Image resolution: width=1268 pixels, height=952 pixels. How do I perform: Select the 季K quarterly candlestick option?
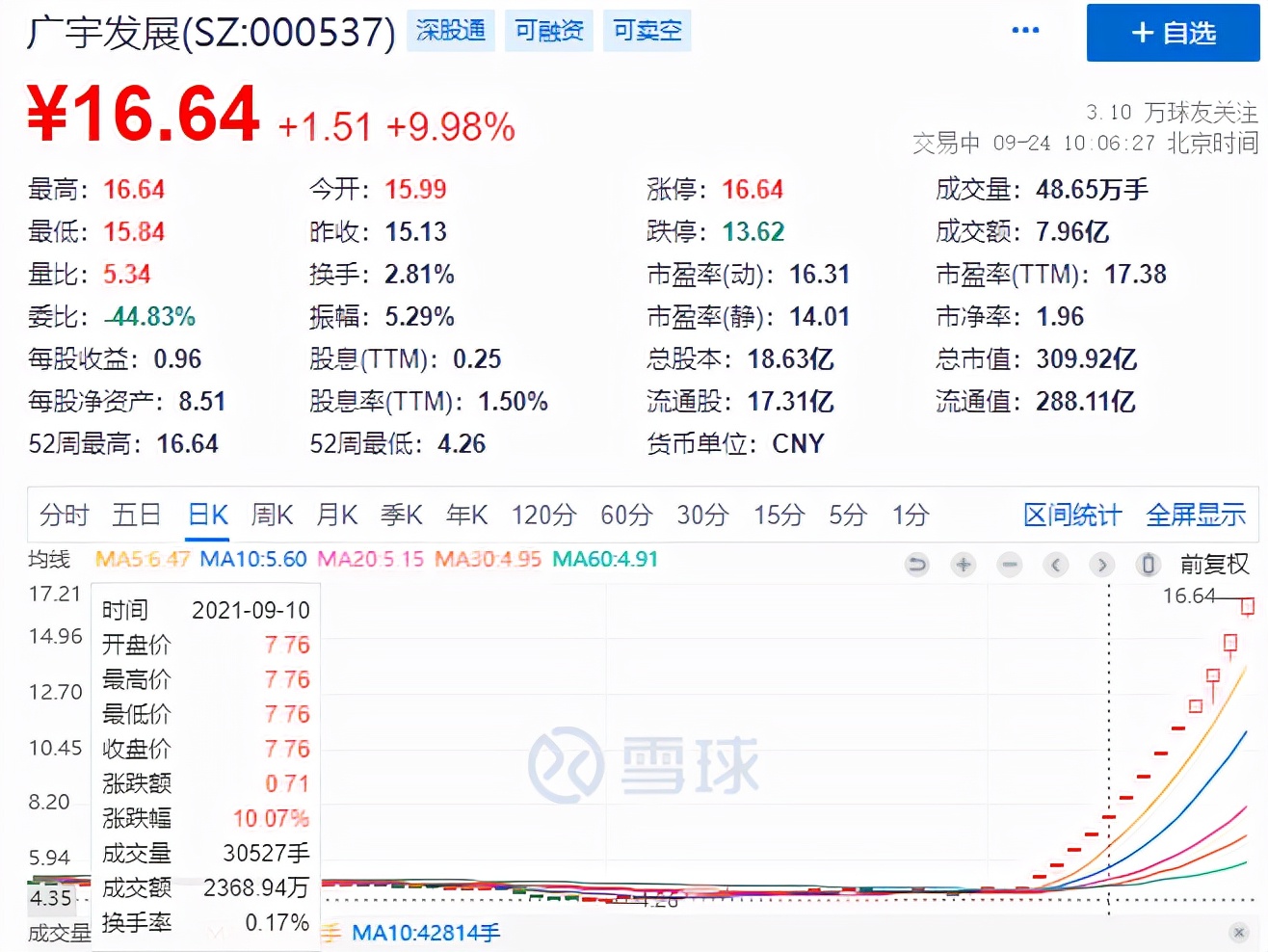pyautogui.click(x=401, y=515)
